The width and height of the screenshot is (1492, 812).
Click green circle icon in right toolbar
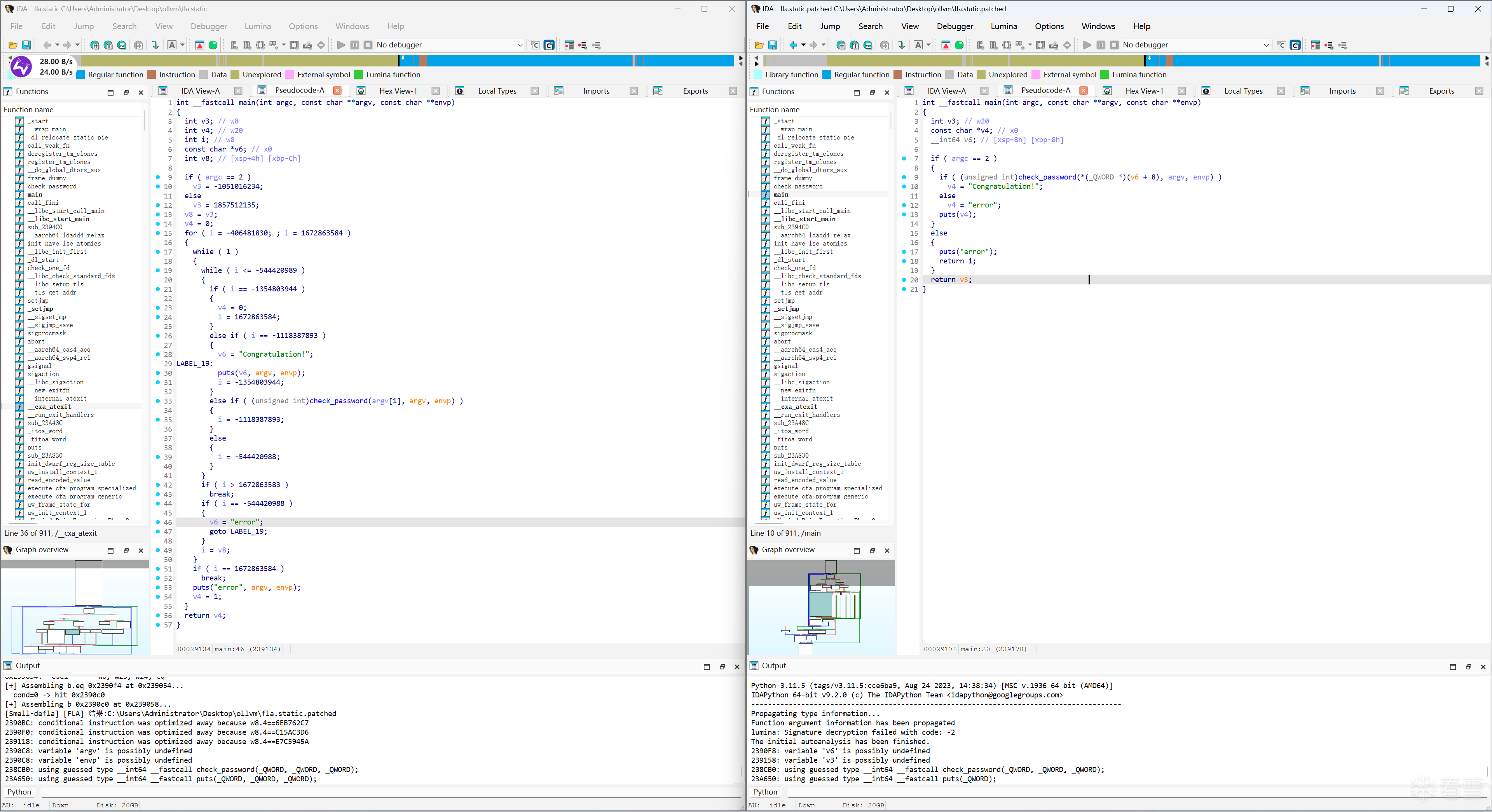point(959,45)
